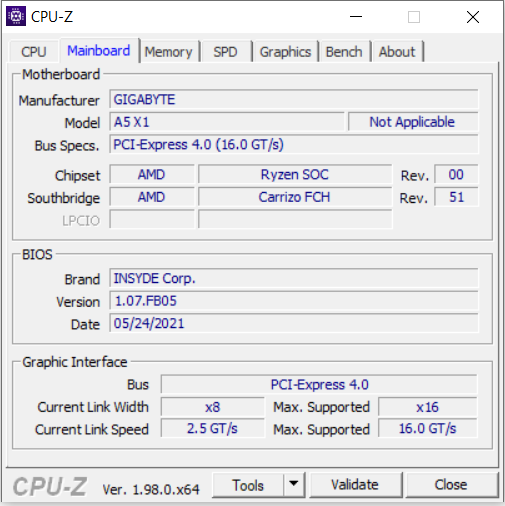Screen dimensions: 505x506
Task: Click the CPU-Z app icon in title bar
Action: 16,16
